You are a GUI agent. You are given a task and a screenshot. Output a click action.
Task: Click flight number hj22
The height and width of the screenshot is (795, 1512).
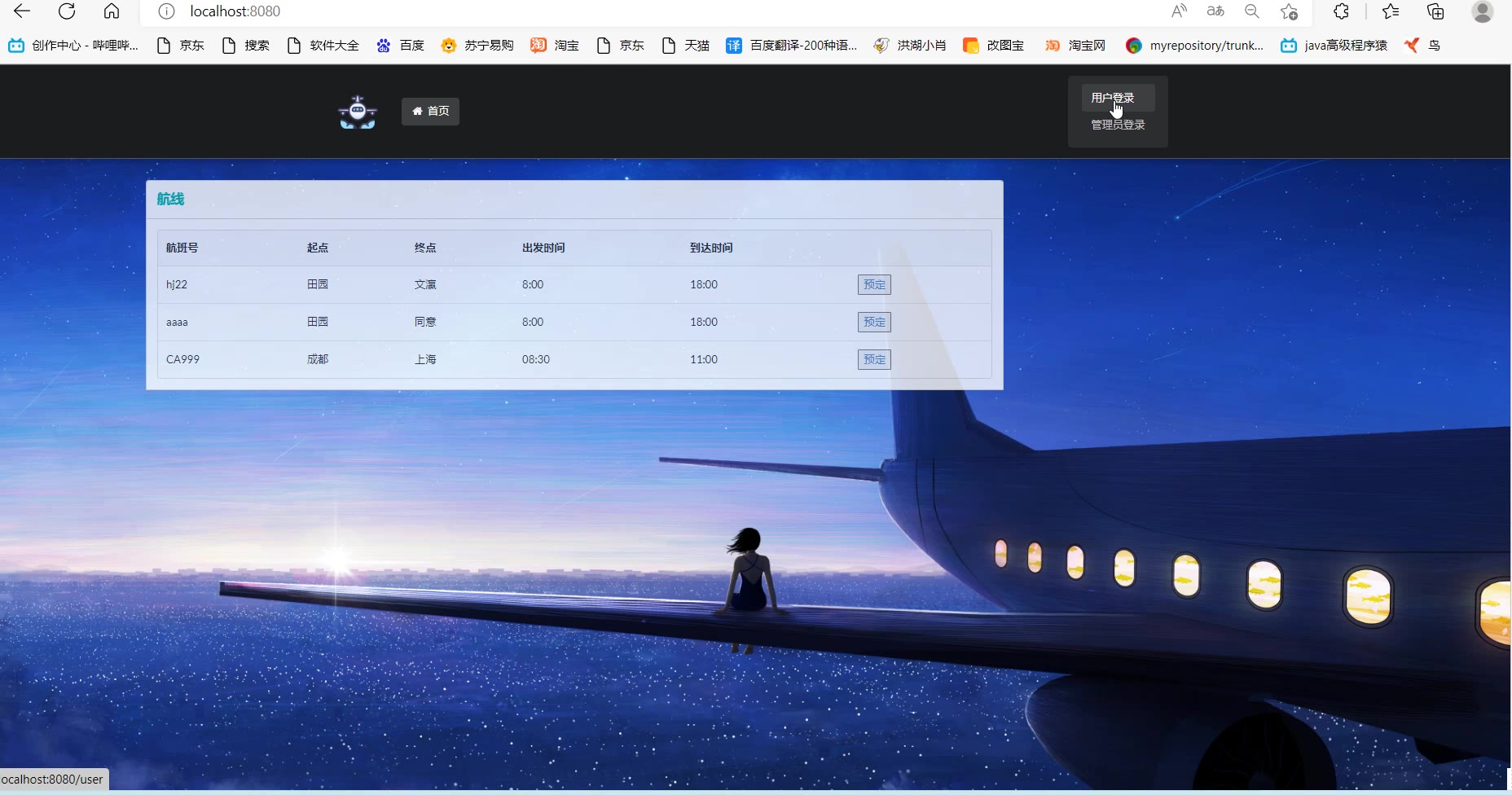click(177, 284)
